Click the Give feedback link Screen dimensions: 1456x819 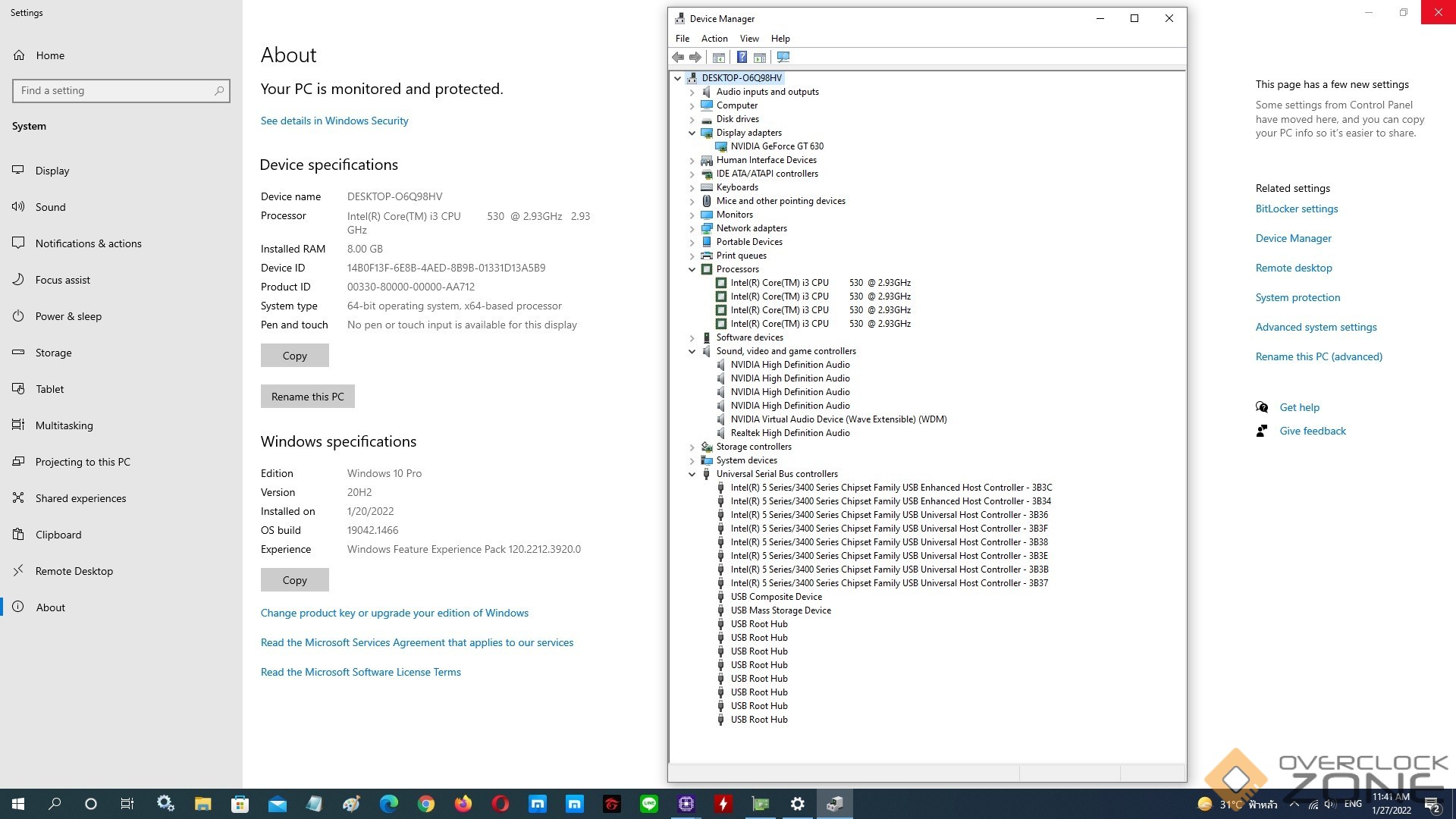(x=1313, y=431)
